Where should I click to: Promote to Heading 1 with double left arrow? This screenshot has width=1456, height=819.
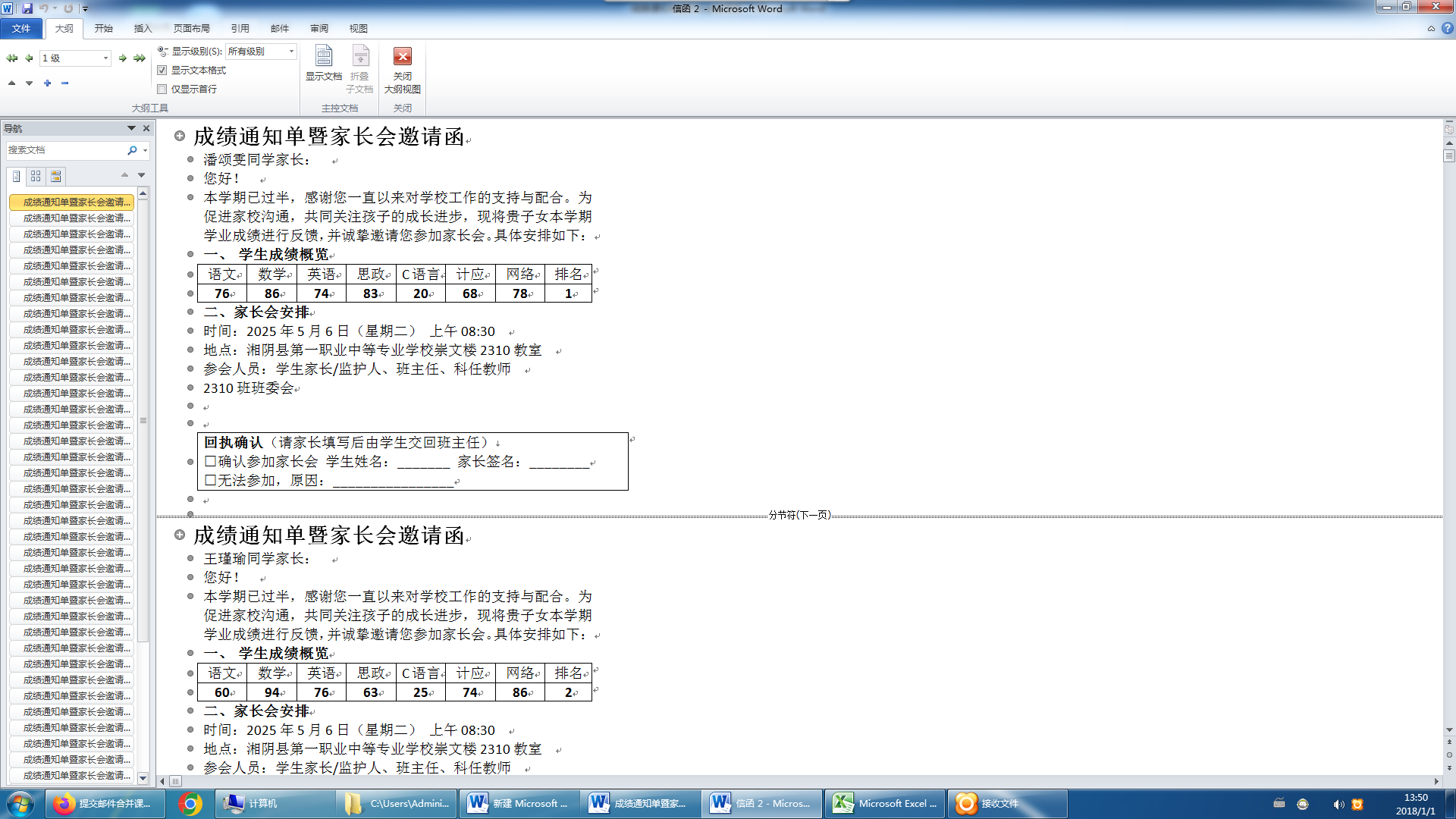11,58
